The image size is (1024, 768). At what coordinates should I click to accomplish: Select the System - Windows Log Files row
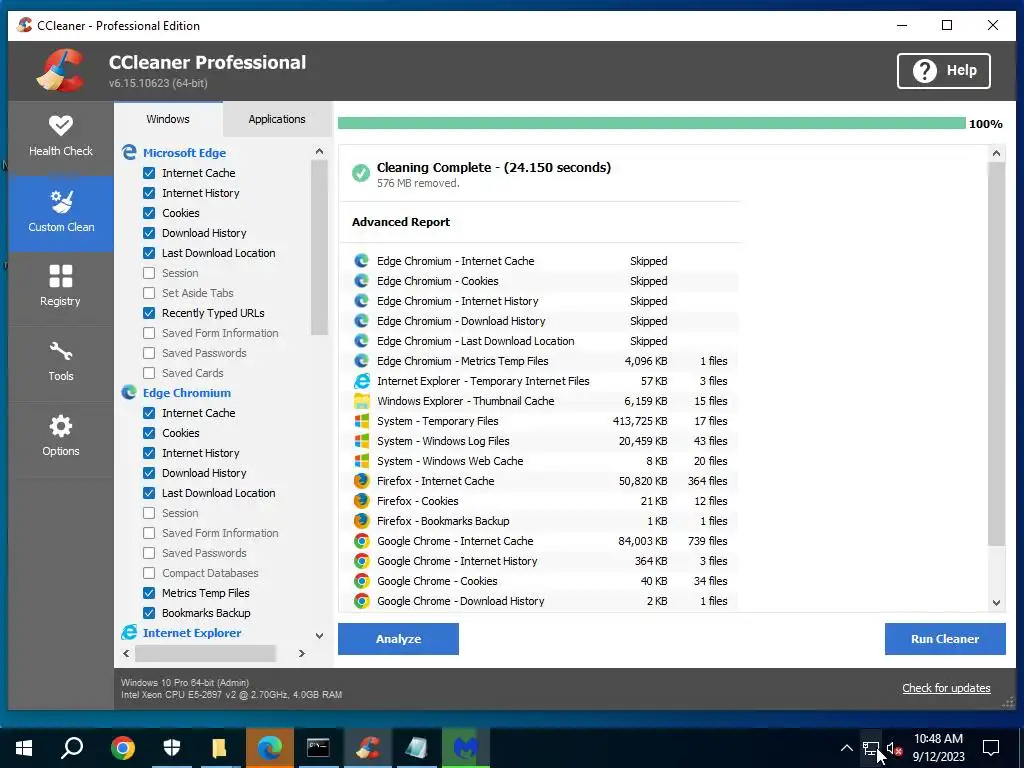tap(542, 441)
